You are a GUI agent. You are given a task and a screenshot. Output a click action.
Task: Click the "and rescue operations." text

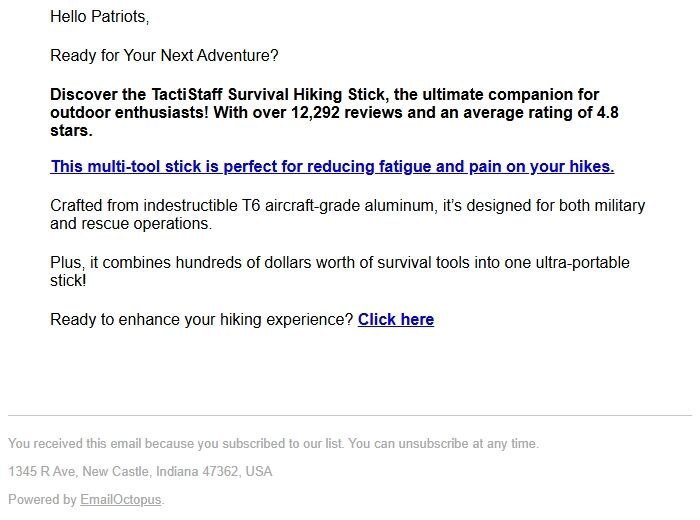pos(131,224)
